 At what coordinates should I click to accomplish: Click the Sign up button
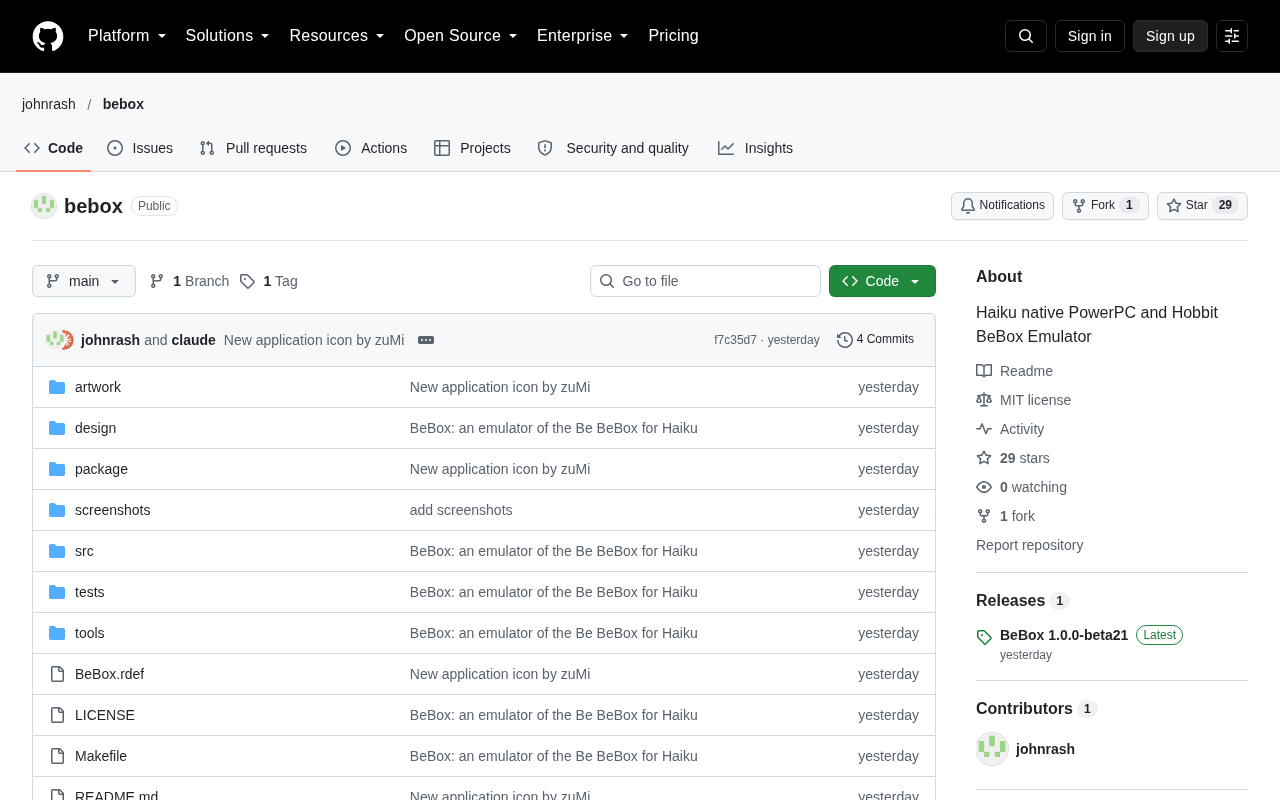click(x=1170, y=36)
